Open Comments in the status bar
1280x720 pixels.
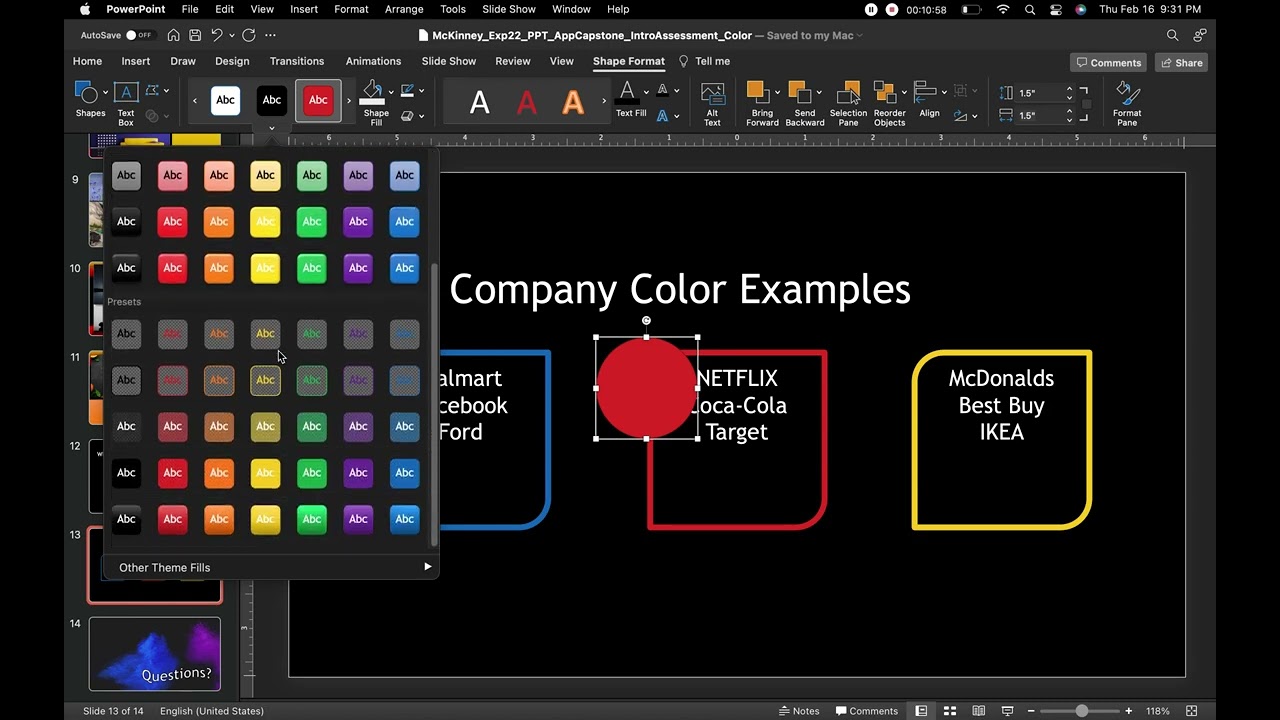866,711
